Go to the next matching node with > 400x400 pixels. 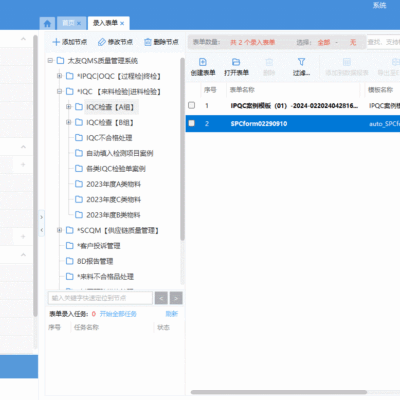click(176, 298)
